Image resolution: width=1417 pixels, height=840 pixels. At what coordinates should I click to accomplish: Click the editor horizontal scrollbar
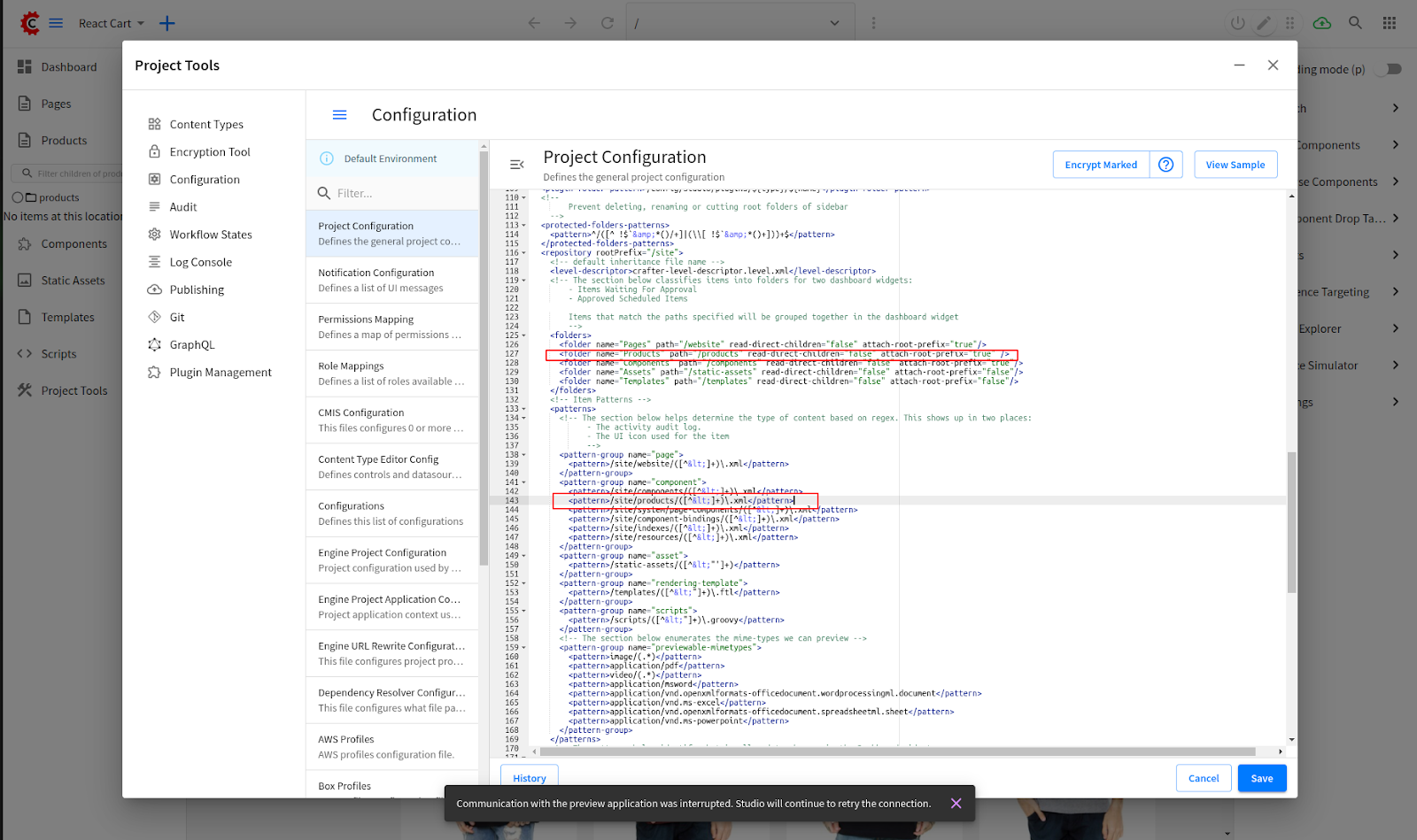(x=896, y=751)
